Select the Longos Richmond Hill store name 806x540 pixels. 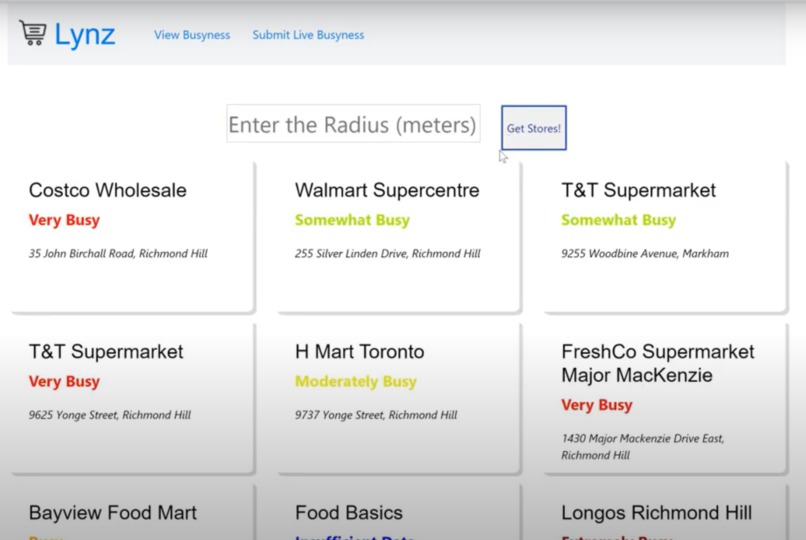(x=656, y=513)
